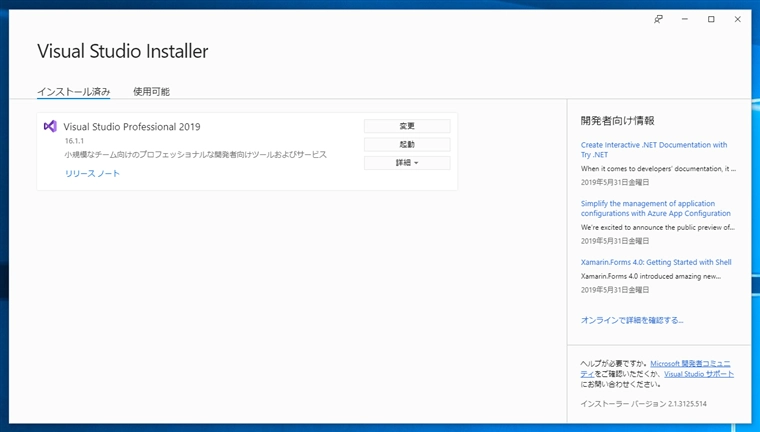Image resolution: width=760 pixels, height=432 pixels.
Task: Click the 開発者向け情報 heading
Action: point(618,121)
